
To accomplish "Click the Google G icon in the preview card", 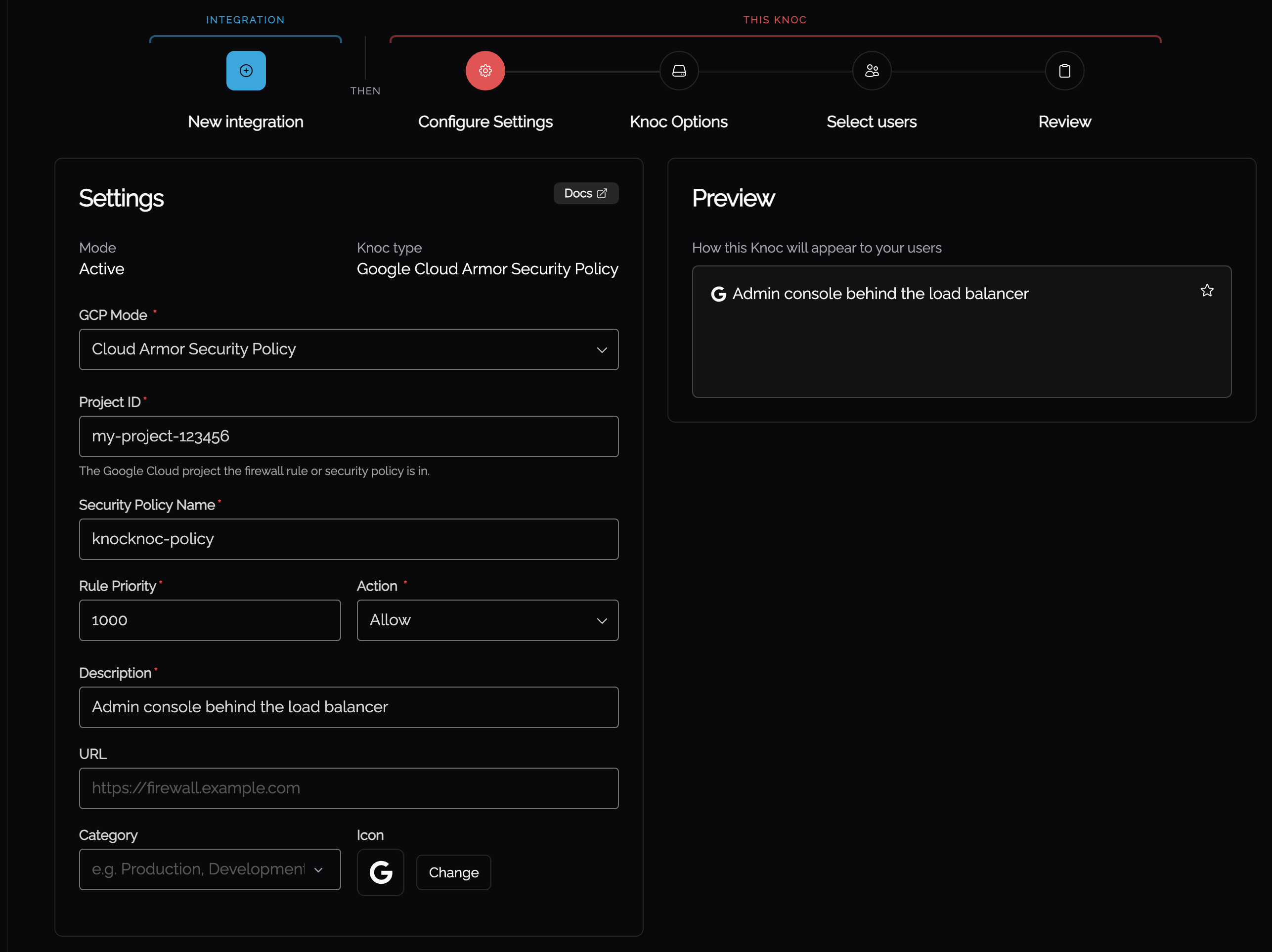I will 718,294.
